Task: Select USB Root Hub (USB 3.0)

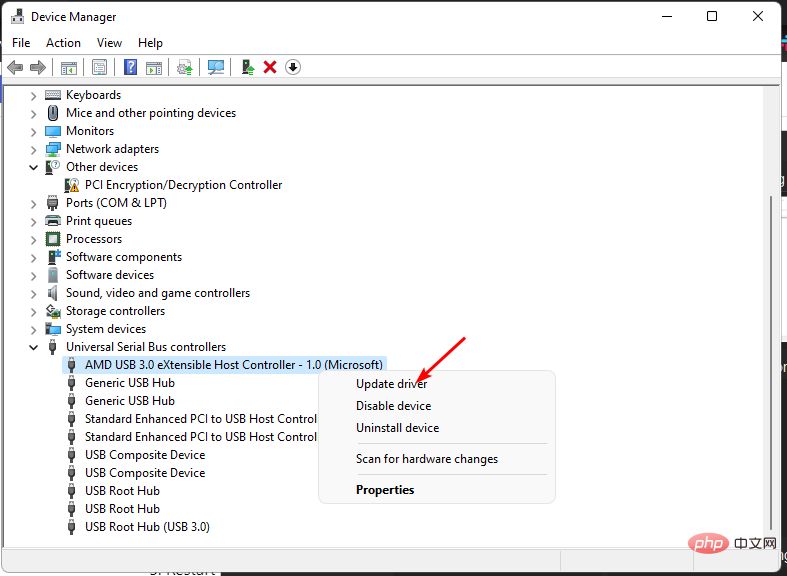Action: (x=147, y=527)
